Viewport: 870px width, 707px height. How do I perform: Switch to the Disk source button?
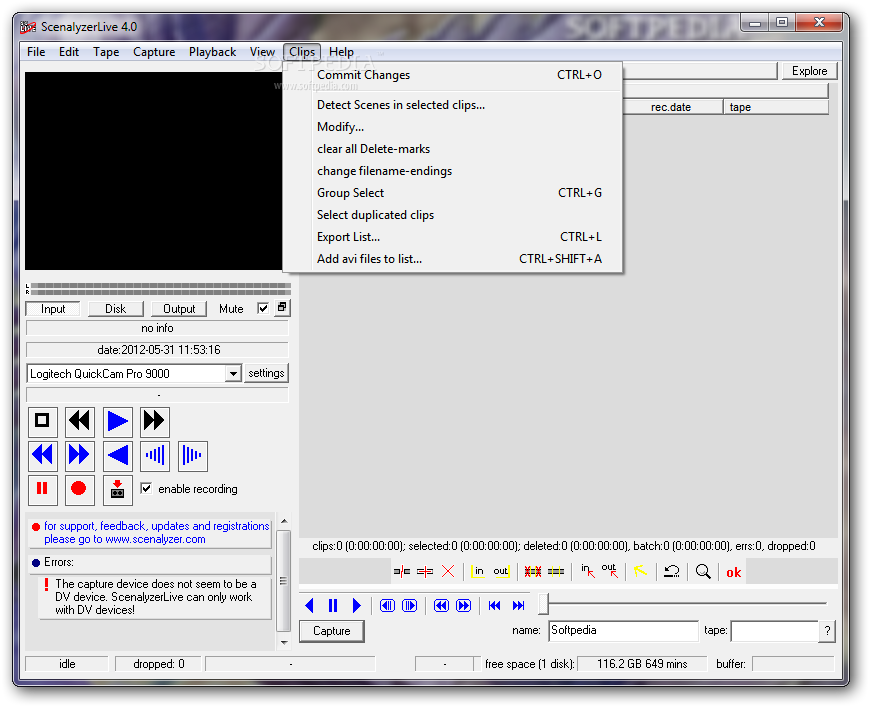[115, 309]
